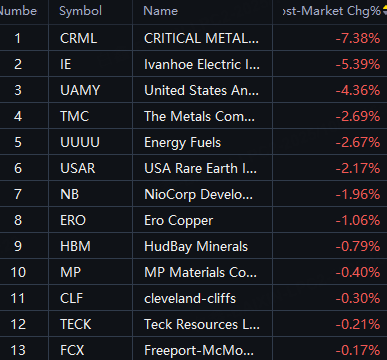Screen dimensions: 387x360
Task: Choose The Metals Company row
Action: [193, 116]
